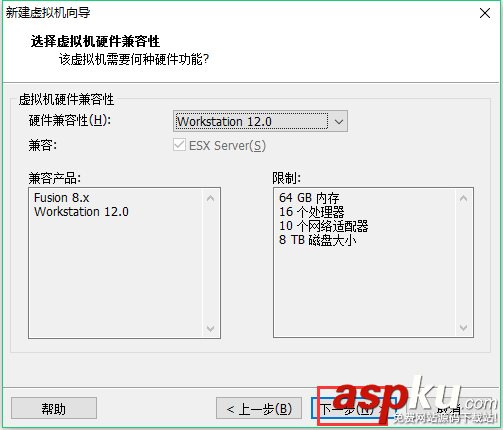Open the hardware compatibility dropdown arrow
This screenshot has width=503, height=430.
click(339, 122)
